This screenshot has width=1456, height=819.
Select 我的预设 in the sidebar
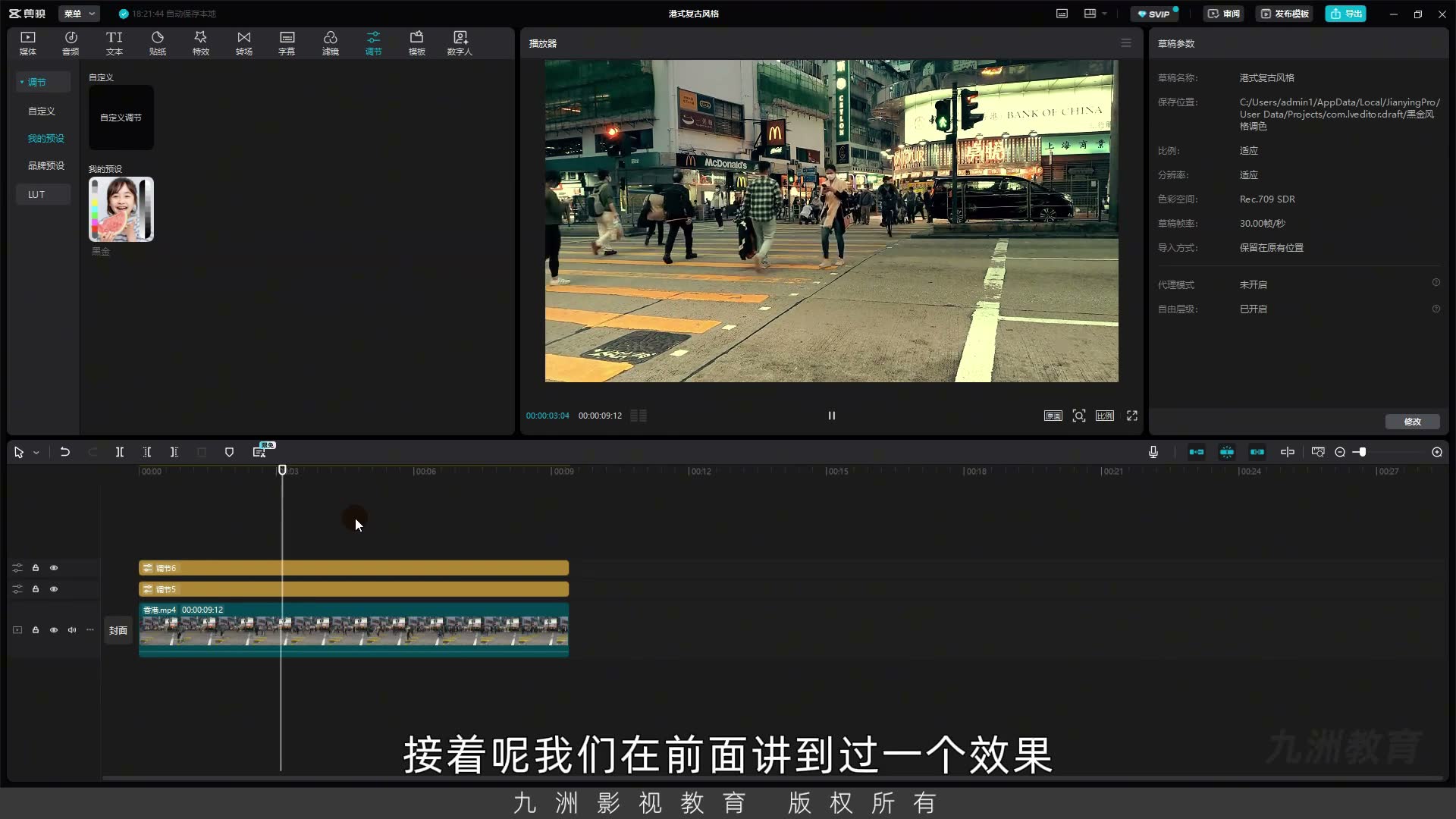coord(45,138)
